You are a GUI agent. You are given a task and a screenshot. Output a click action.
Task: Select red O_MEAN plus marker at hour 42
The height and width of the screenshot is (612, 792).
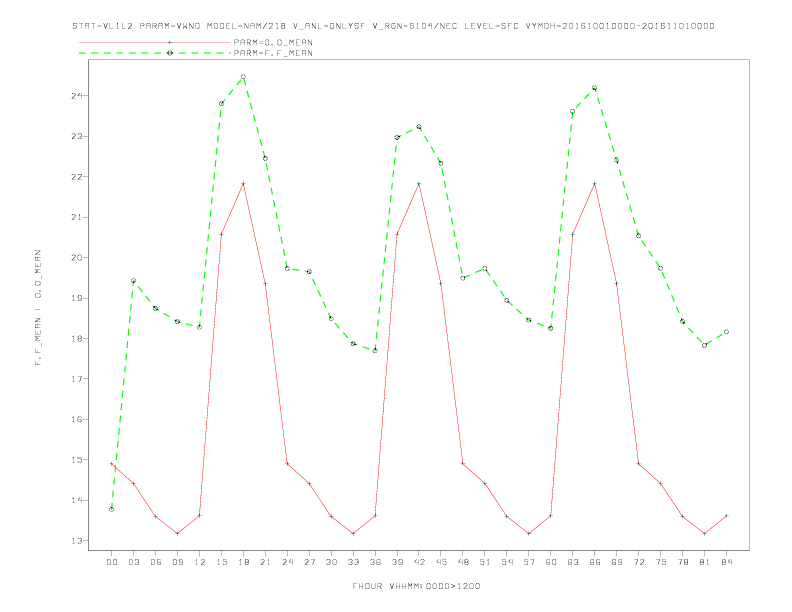[x=419, y=184]
